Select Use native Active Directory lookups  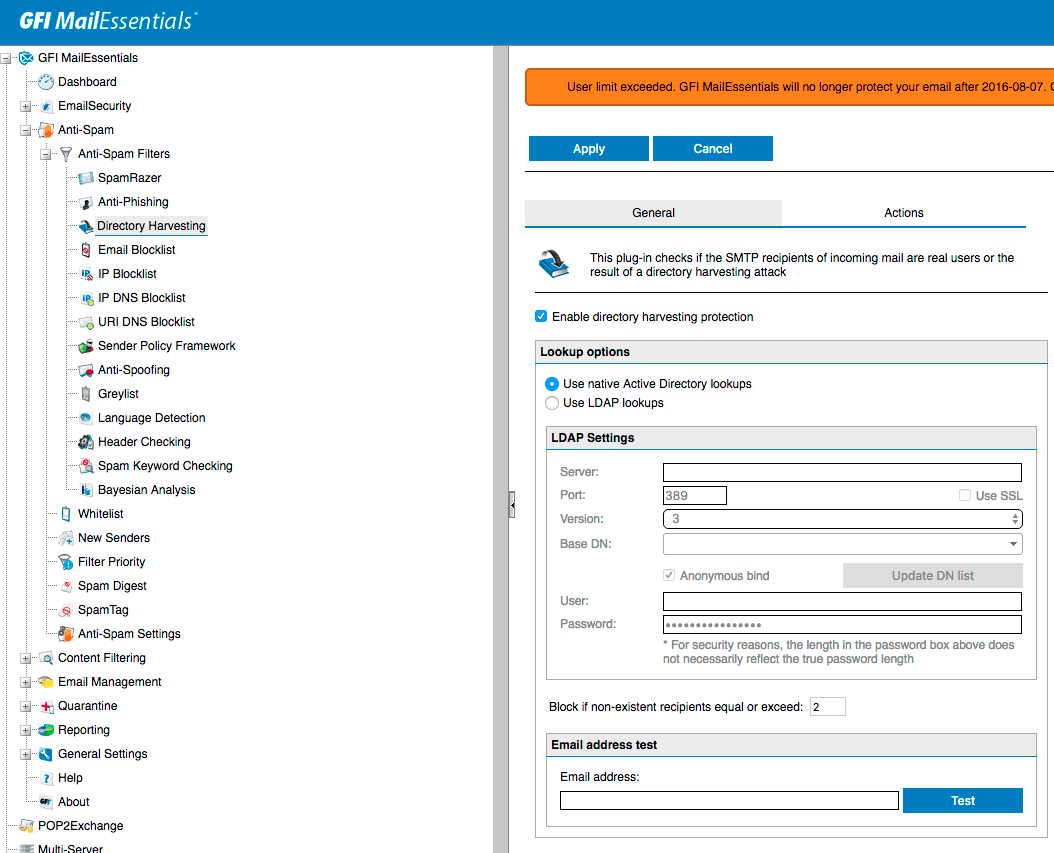[552, 384]
